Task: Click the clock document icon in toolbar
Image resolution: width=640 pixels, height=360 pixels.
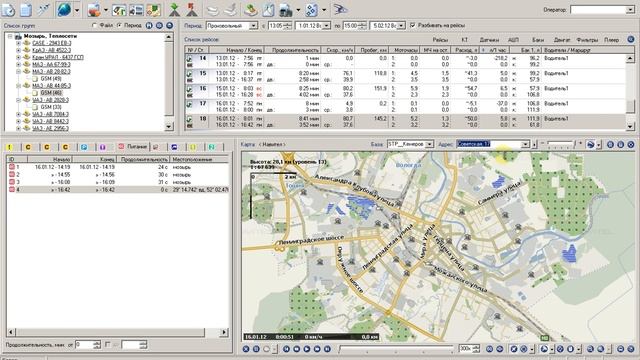Action: tap(8, 9)
